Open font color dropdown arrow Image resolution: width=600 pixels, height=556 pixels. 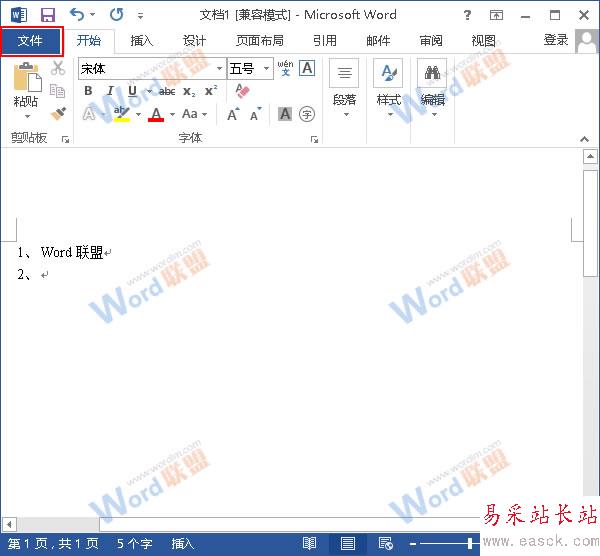(x=173, y=114)
